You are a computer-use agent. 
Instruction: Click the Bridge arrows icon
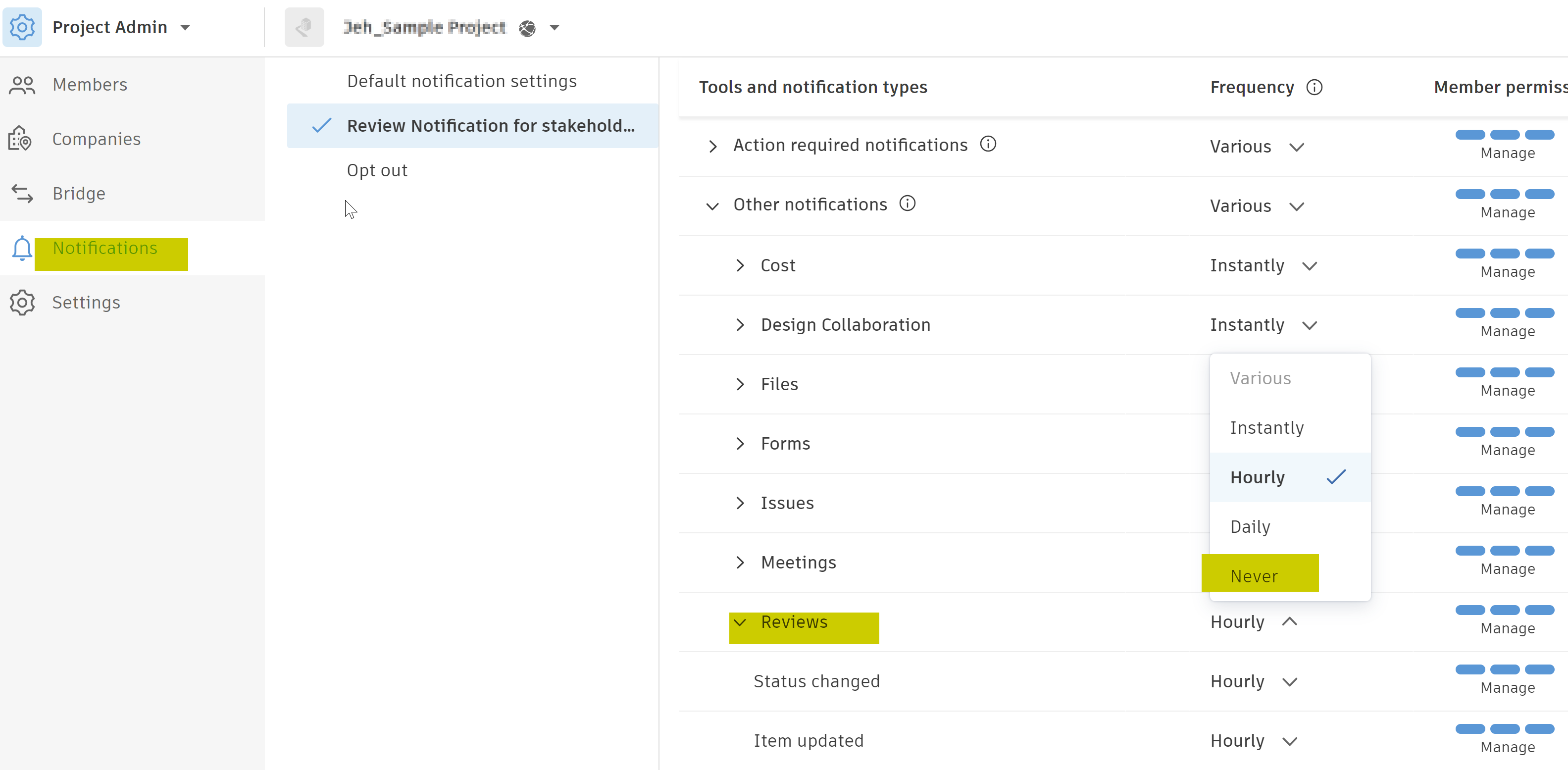22,194
